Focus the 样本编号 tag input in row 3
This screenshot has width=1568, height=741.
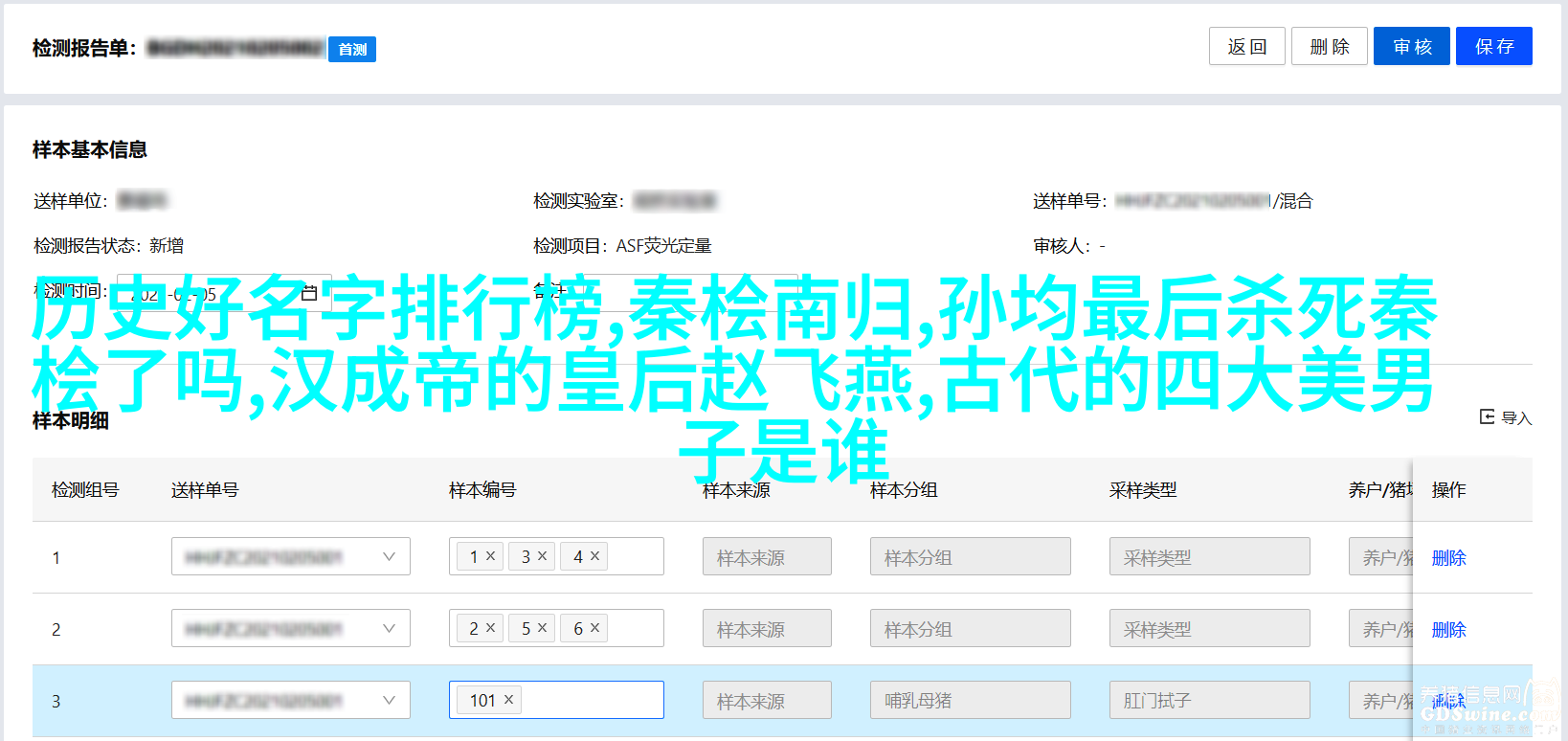point(556,700)
